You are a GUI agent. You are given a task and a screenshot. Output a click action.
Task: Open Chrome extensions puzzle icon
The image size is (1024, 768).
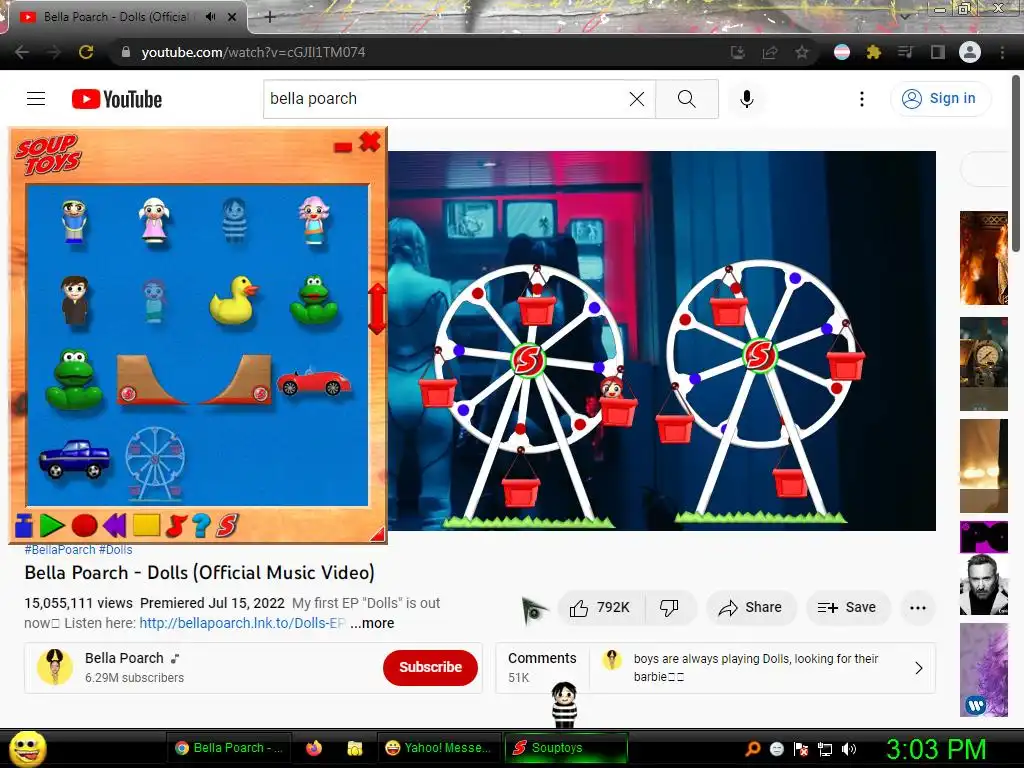coord(874,52)
